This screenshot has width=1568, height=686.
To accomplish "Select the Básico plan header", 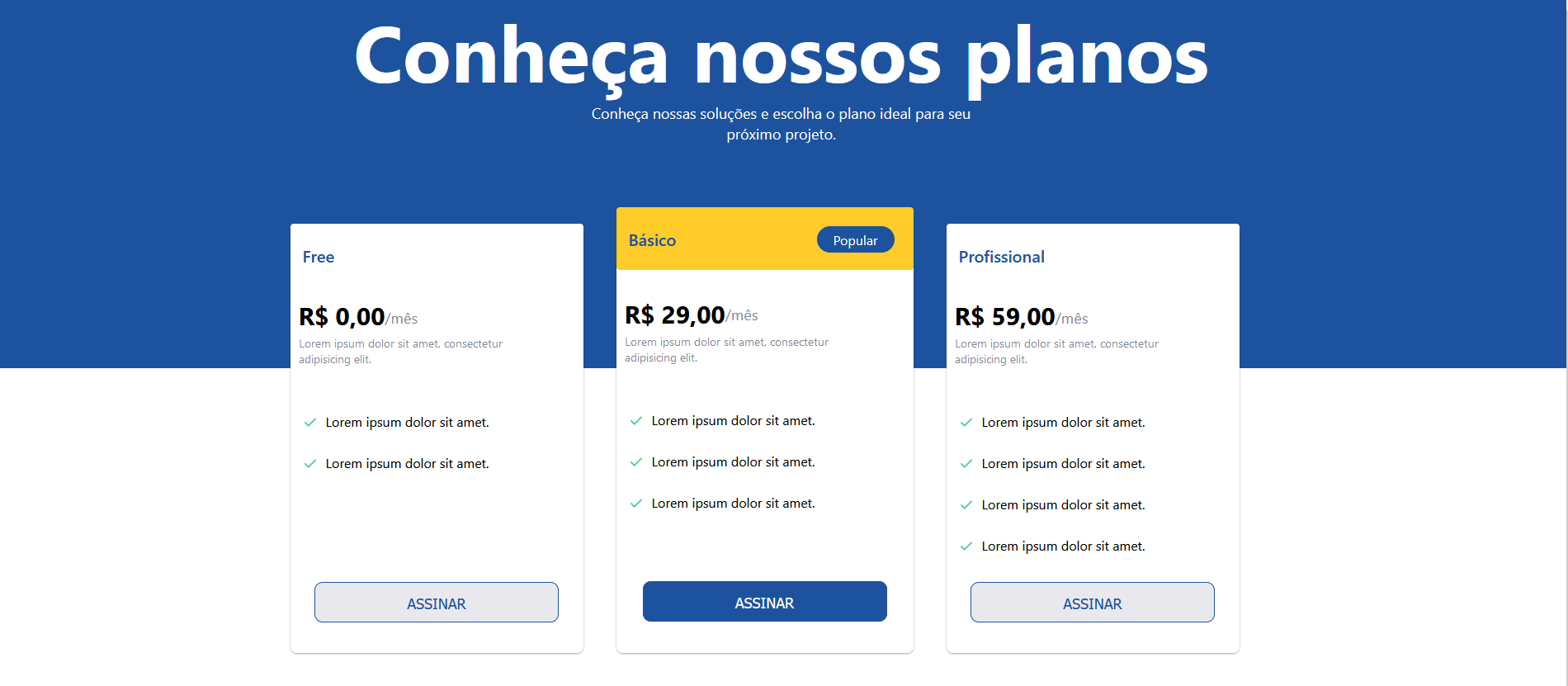I will pos(652,240).
